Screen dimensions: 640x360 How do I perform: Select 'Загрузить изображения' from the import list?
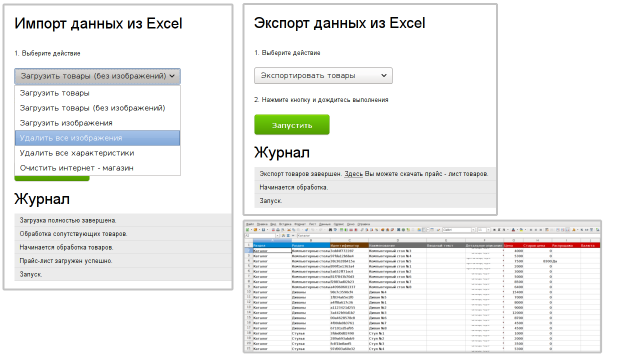(97, 123)
